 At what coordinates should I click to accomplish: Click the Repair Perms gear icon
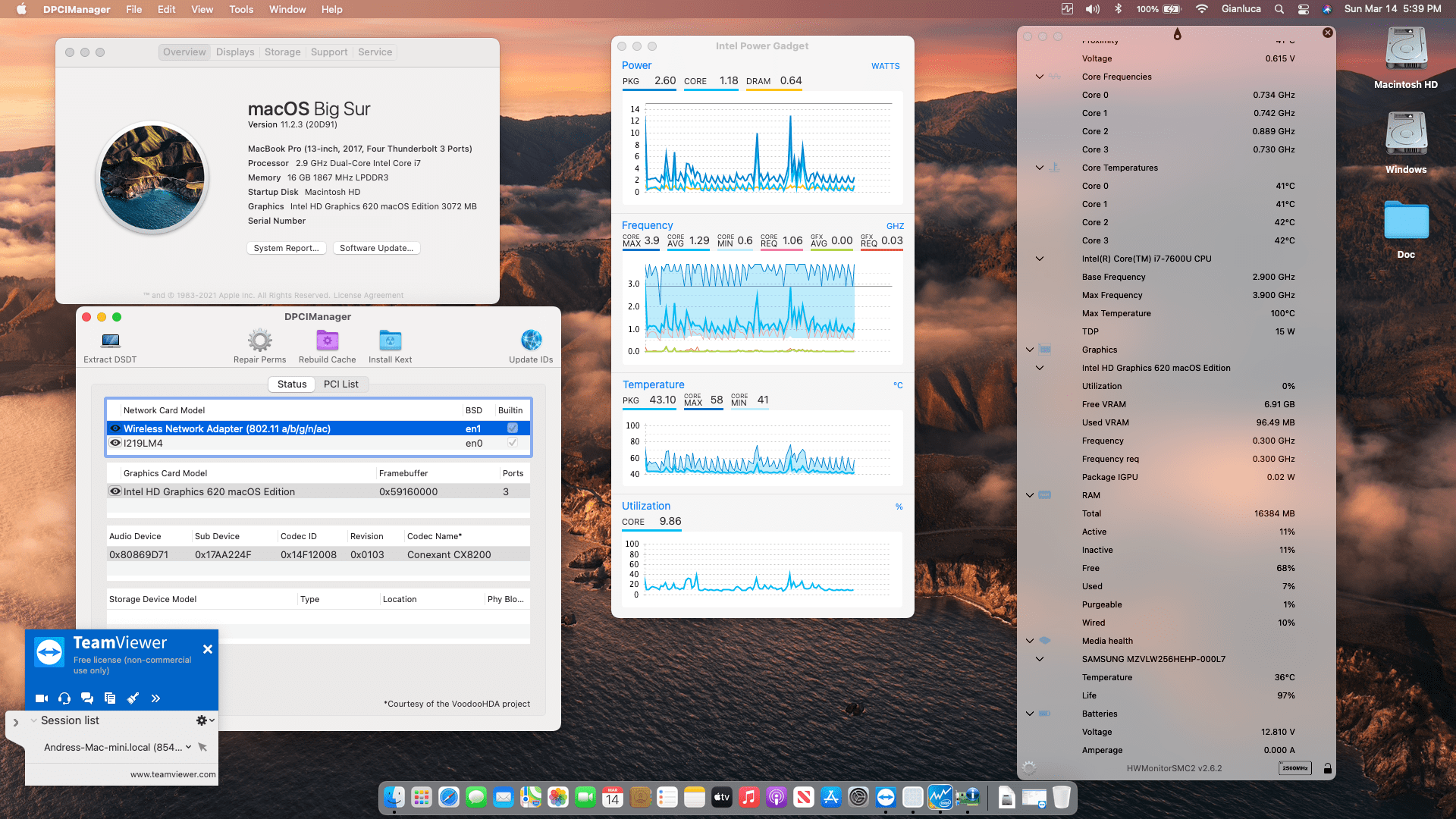259,340
